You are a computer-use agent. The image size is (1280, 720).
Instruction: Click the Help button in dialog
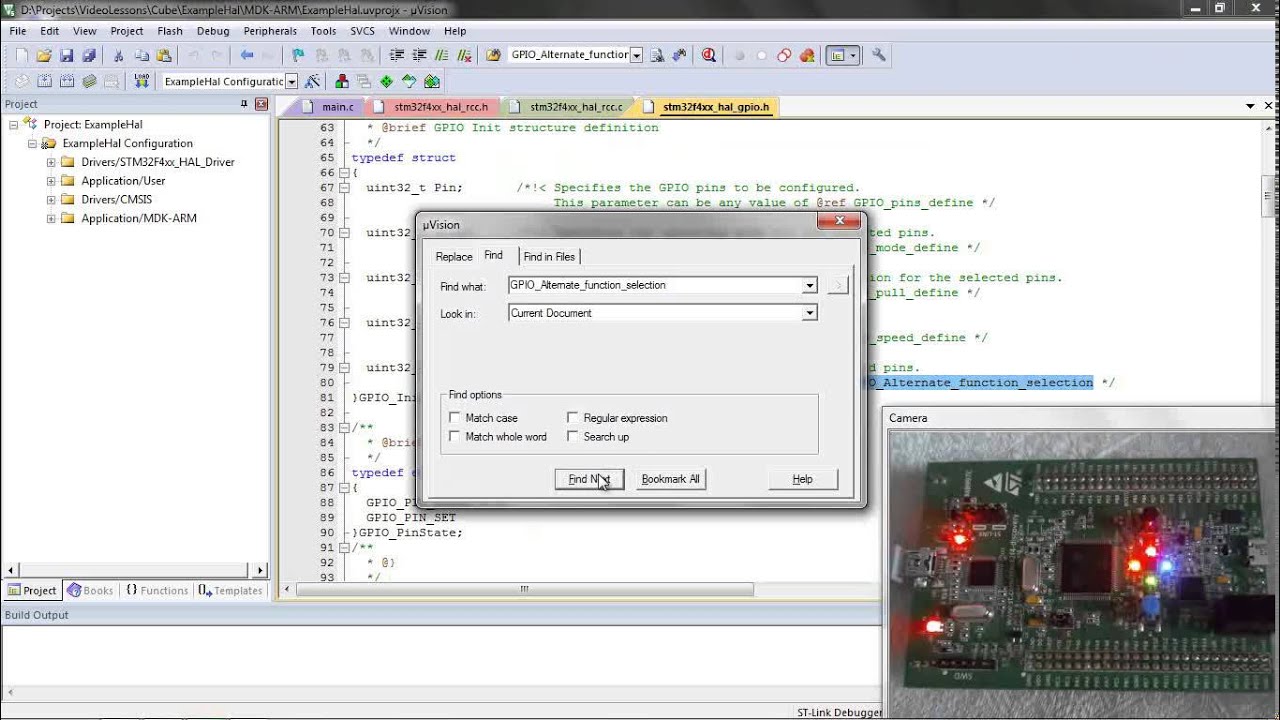point(802,479)
